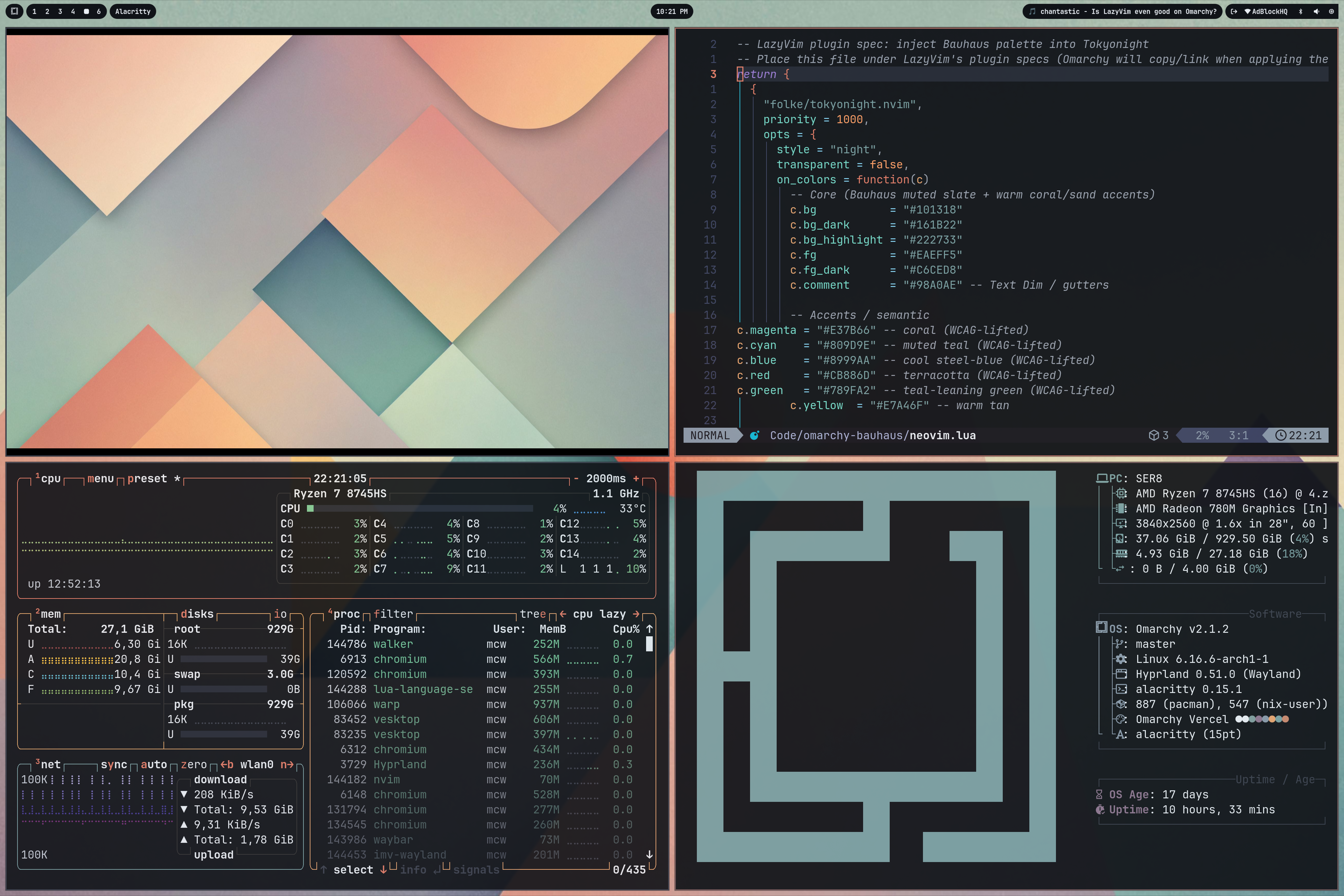Click the preset button in btop
Viewport: 1344px width, 896px height.
click(x=147, y=478)
